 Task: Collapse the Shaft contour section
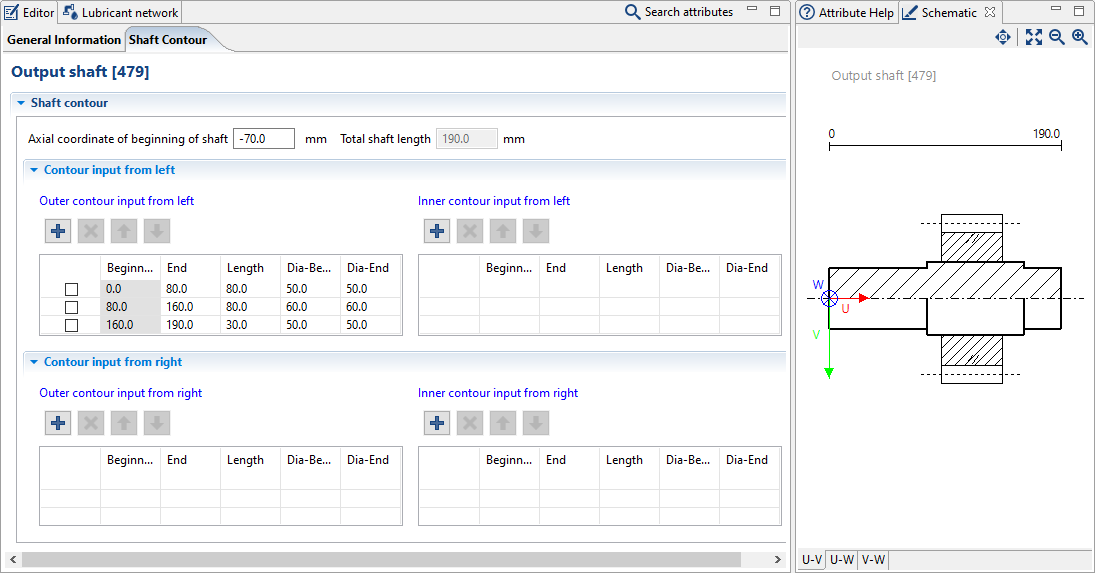[21, 103]
